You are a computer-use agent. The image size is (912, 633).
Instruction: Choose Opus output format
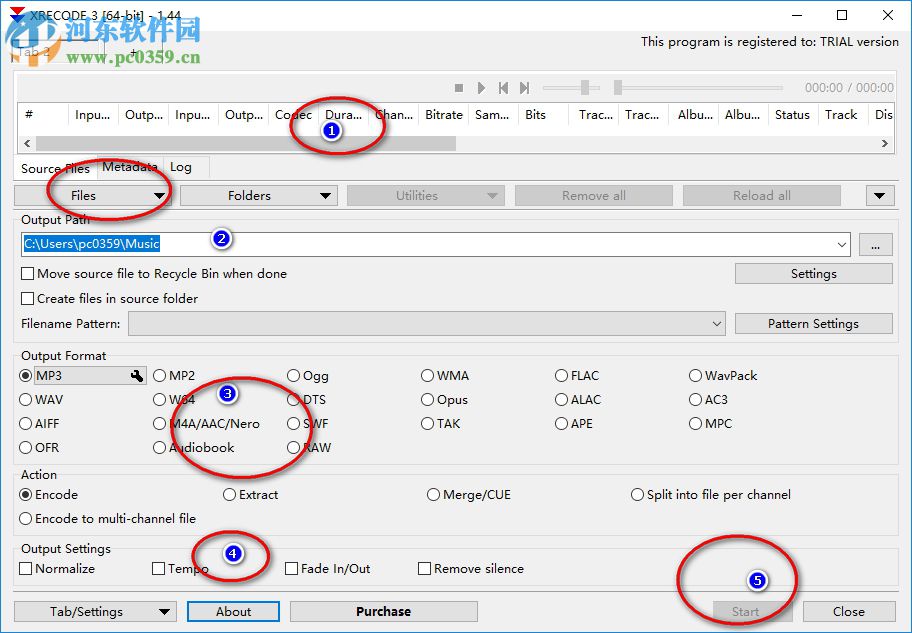coord(428,400)
